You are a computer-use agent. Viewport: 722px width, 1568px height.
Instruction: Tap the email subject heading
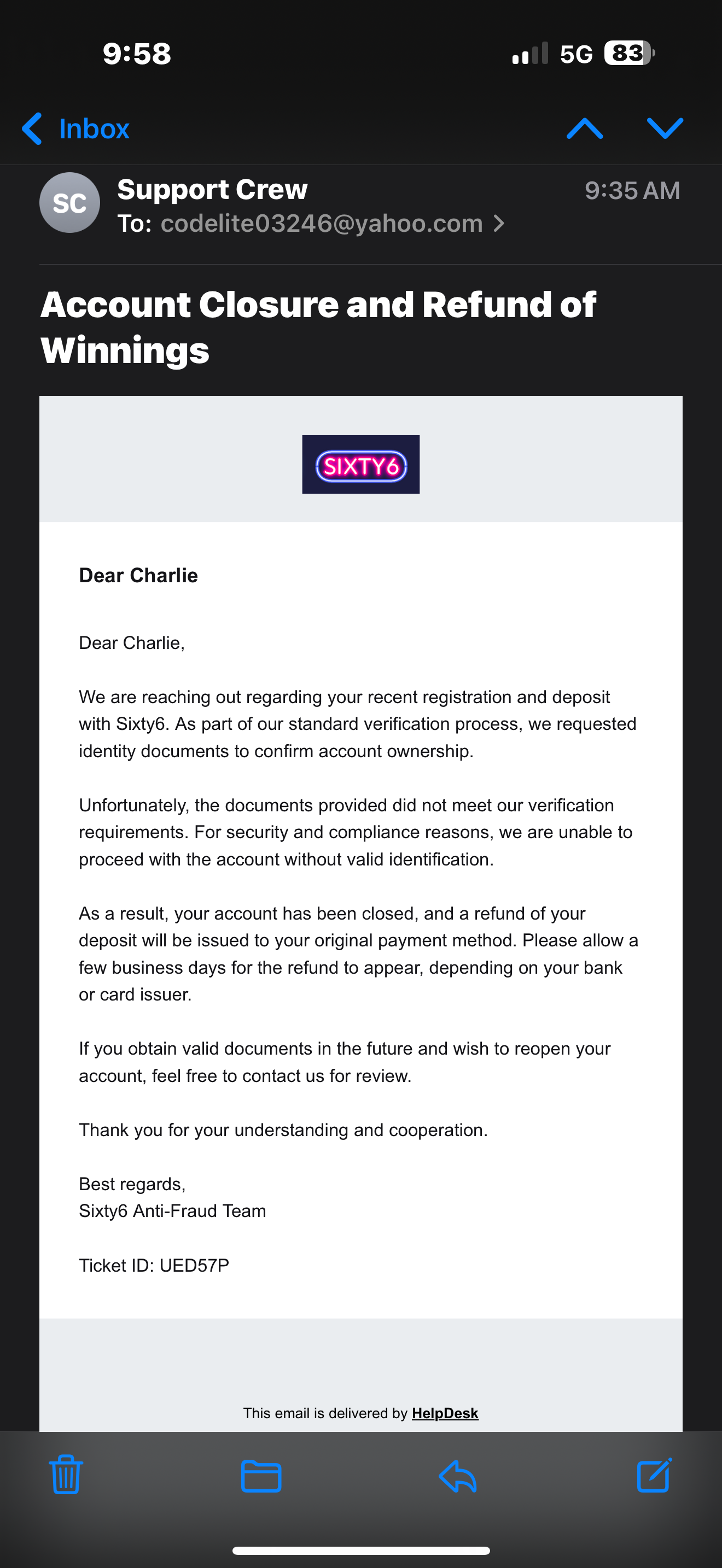[x=318, y=327]
